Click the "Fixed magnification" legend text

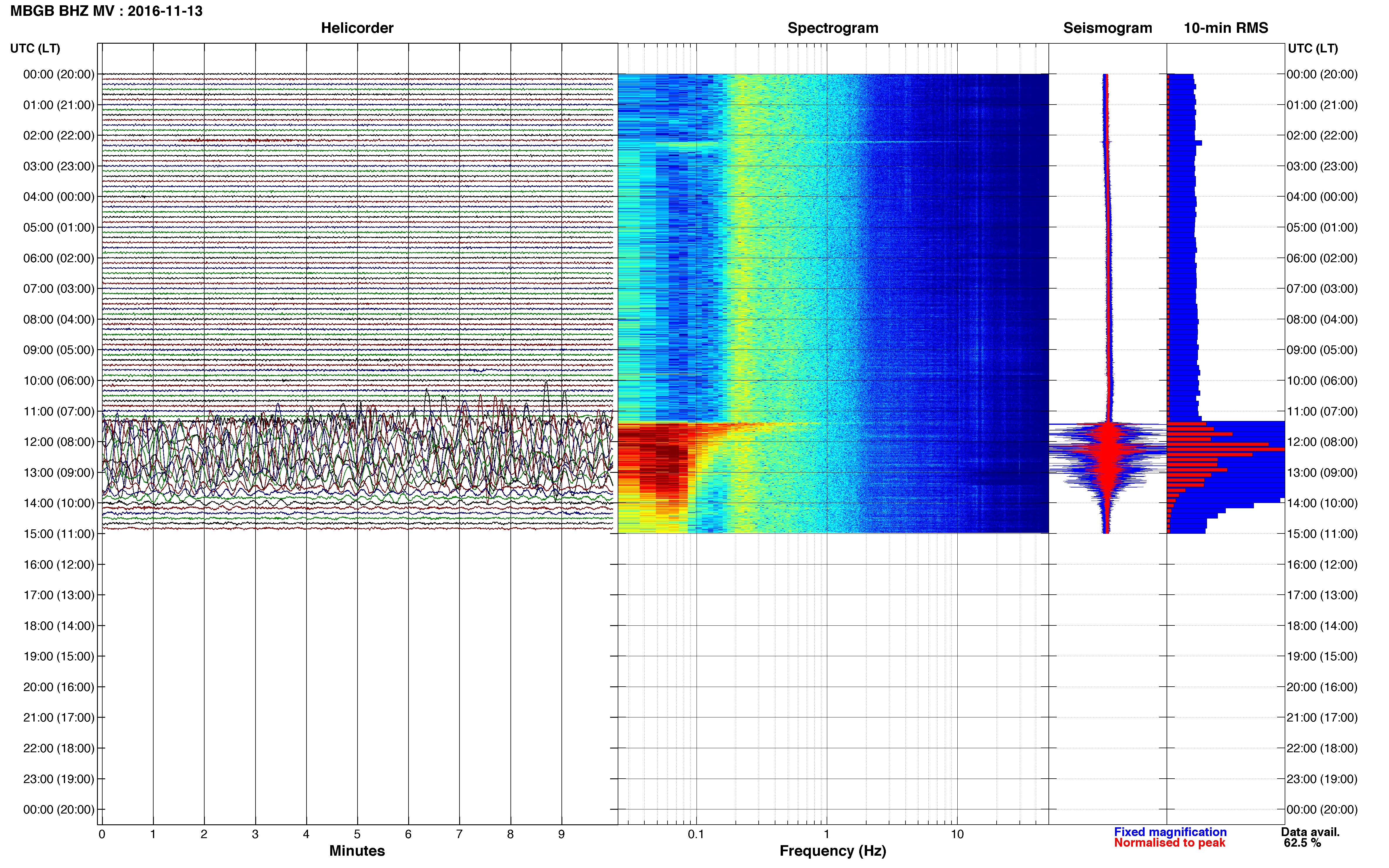coord(1170,832)
